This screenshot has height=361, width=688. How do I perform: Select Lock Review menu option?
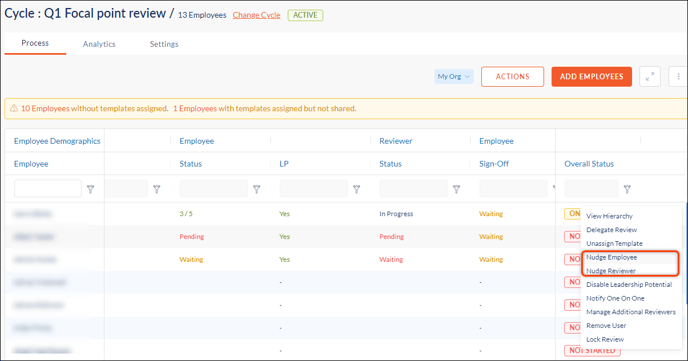[605, 339]
